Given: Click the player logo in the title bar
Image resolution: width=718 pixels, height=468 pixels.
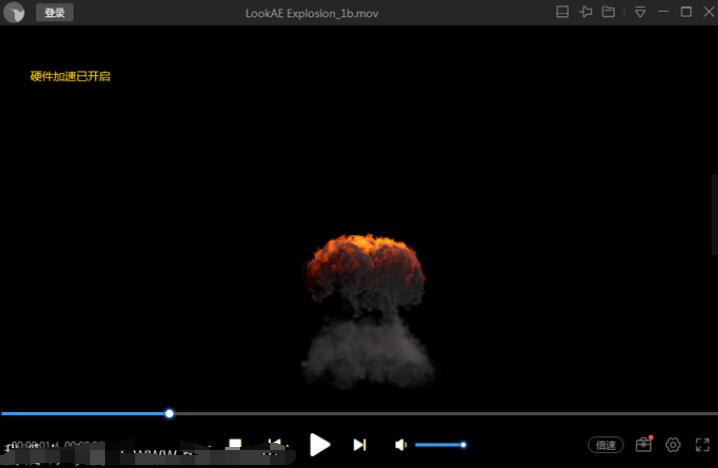Looking at the screenshot, I should tap(14, 12).
